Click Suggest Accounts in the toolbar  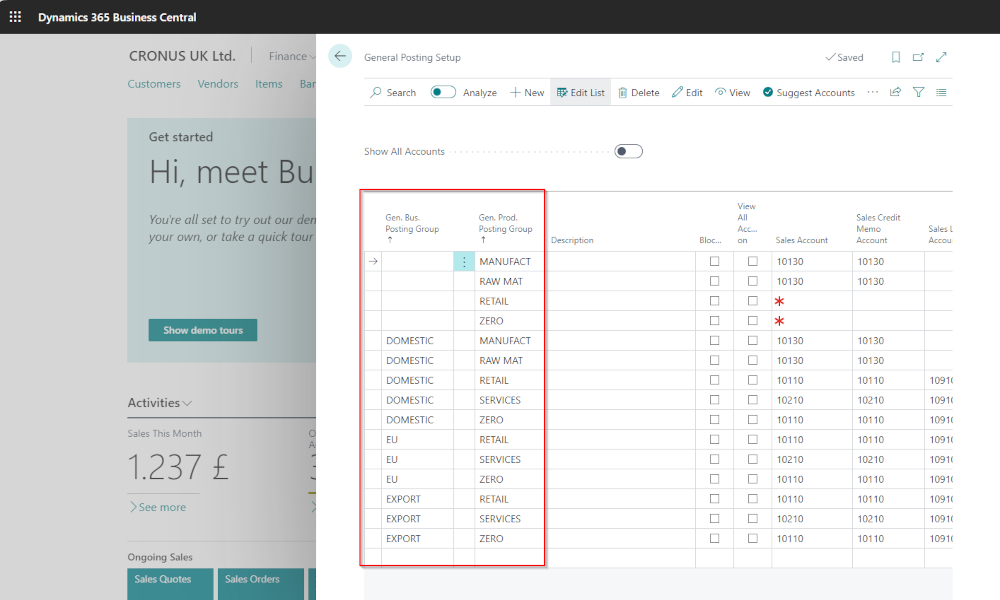tap(808, 92)
